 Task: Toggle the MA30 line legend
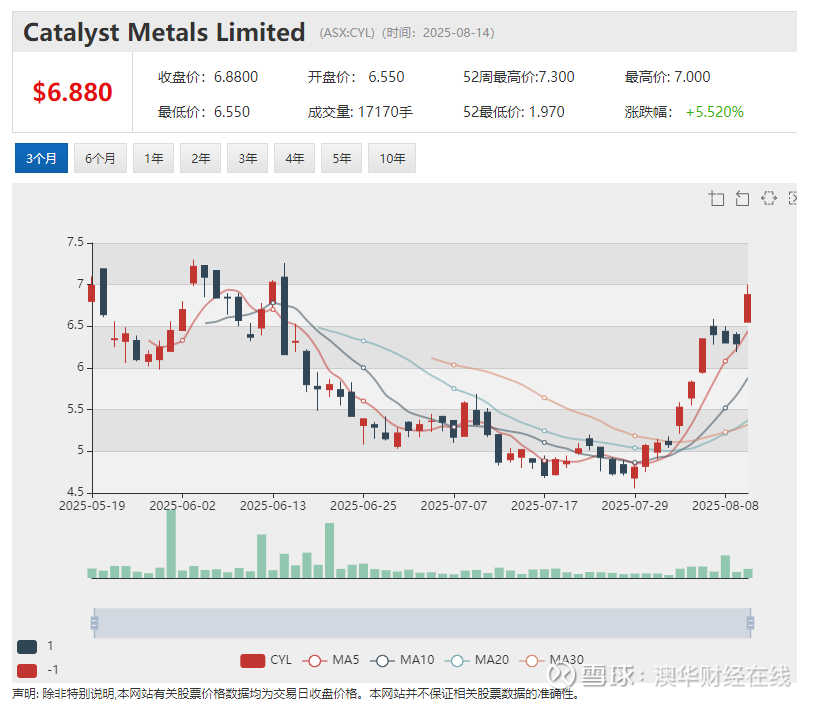click(551, 660)
